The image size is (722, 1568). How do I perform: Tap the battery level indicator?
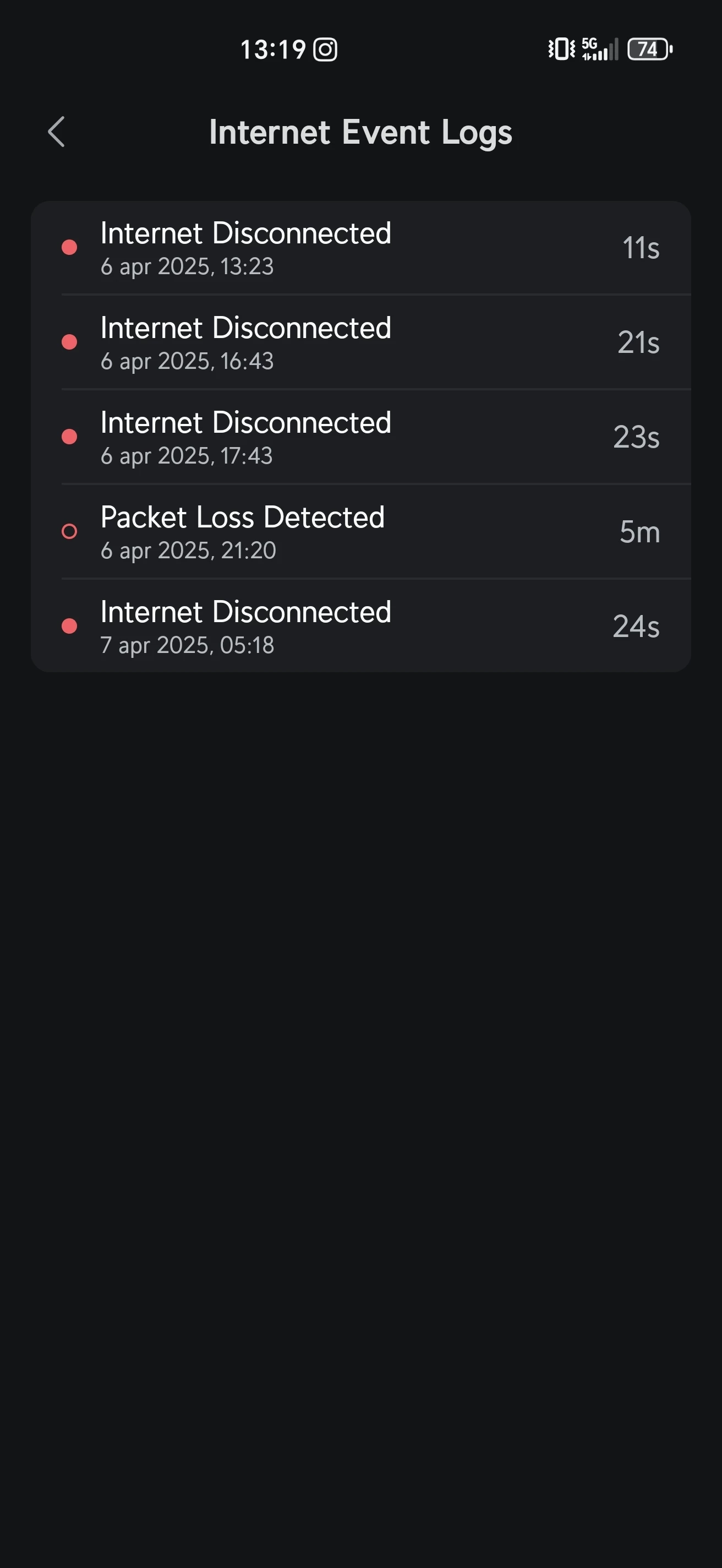[649, 50]
